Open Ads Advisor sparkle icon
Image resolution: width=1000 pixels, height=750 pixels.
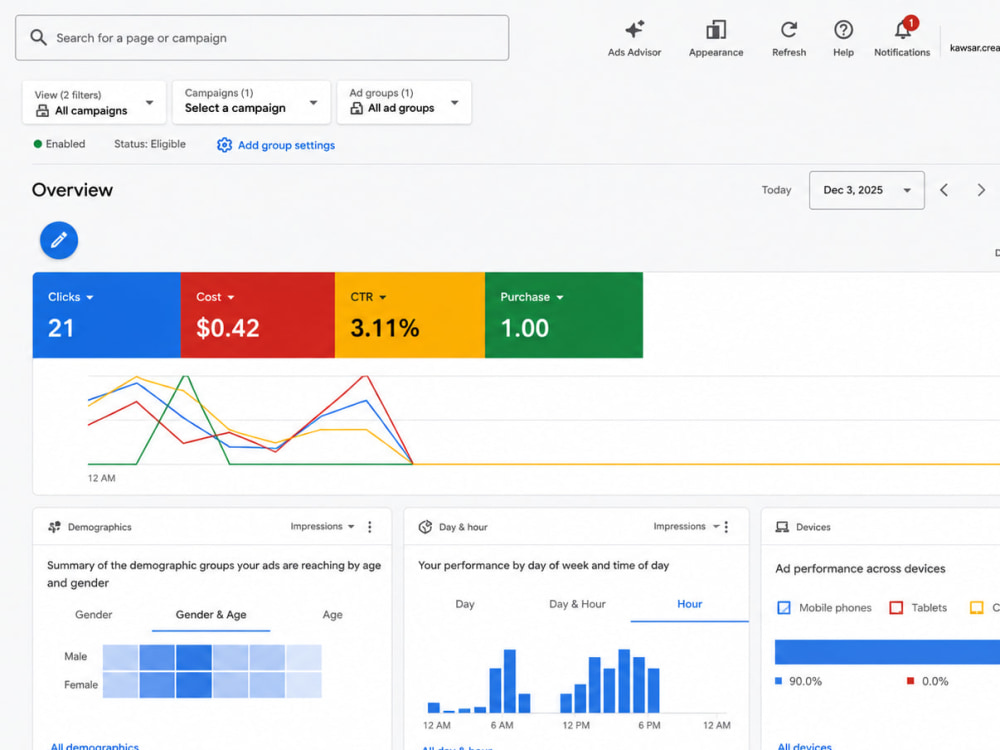(x=634, y=29)
